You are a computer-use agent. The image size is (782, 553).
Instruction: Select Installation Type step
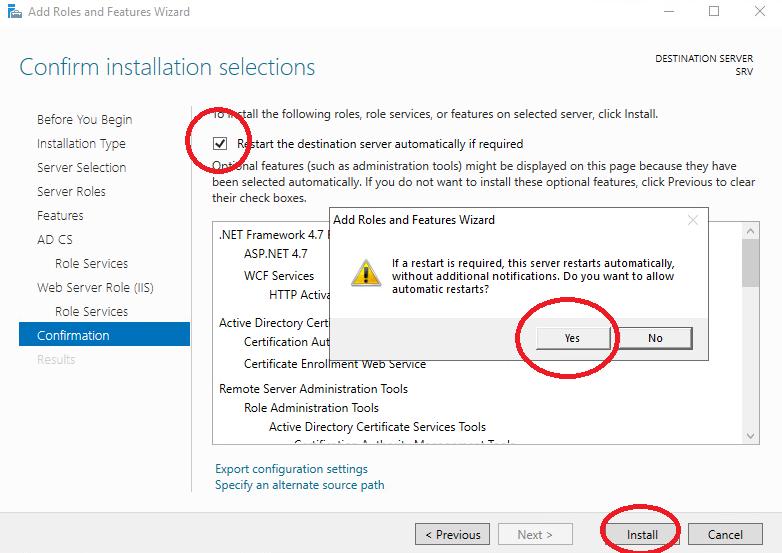(x=81, y=144)
